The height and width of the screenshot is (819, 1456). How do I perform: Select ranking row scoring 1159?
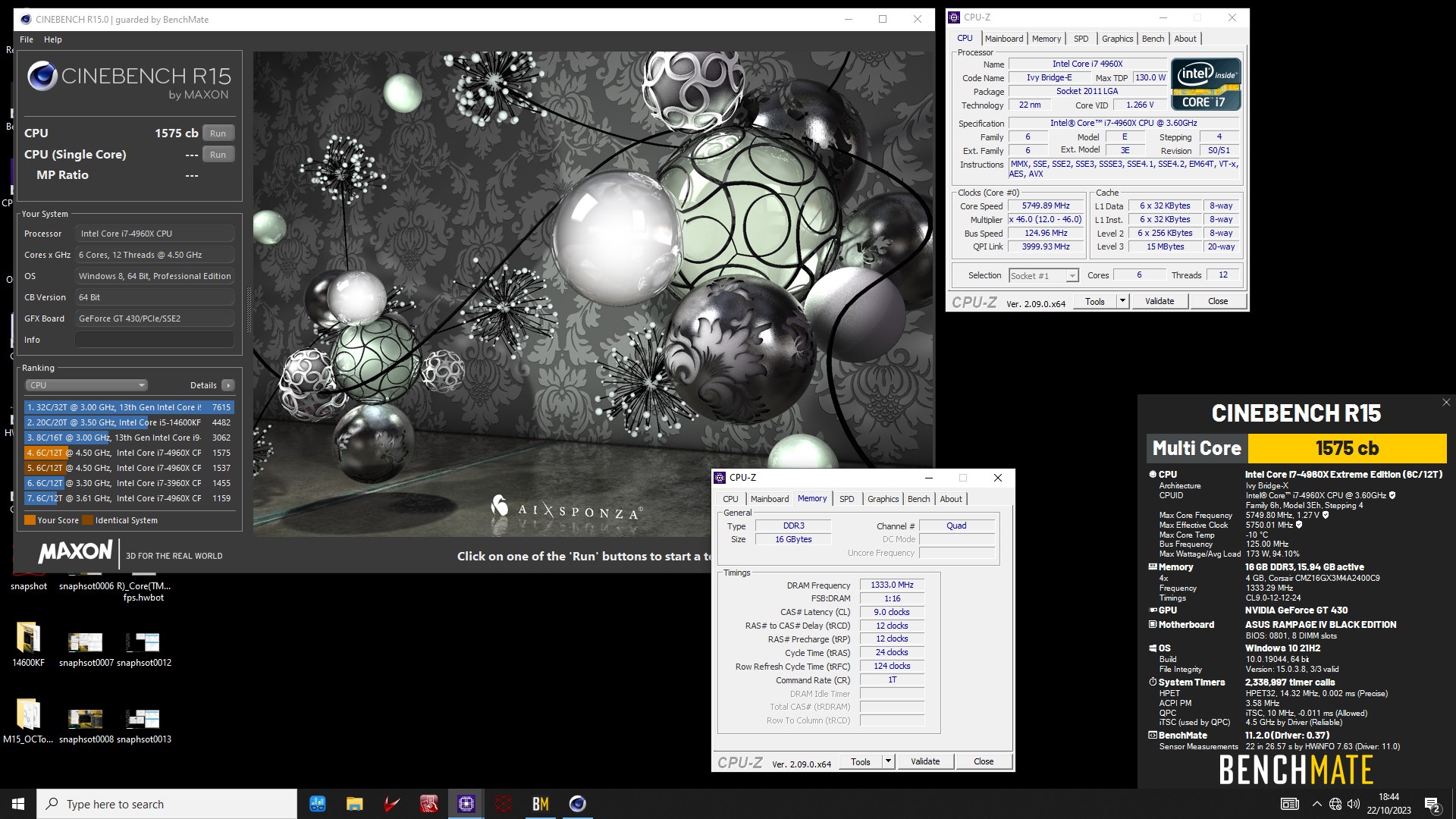coord(129,498)
